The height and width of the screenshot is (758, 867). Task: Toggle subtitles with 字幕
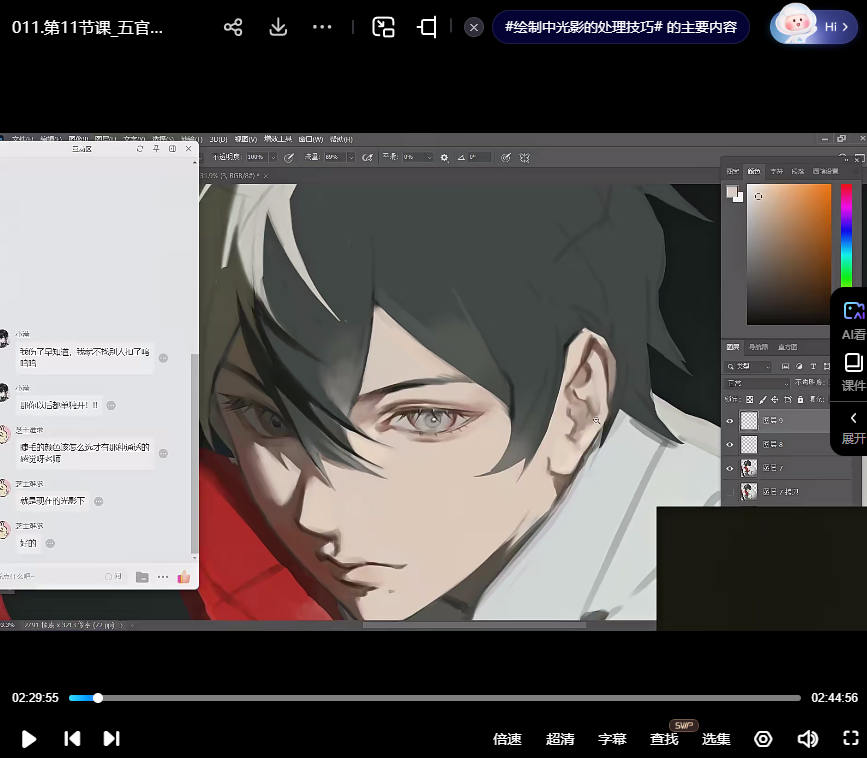612,739
